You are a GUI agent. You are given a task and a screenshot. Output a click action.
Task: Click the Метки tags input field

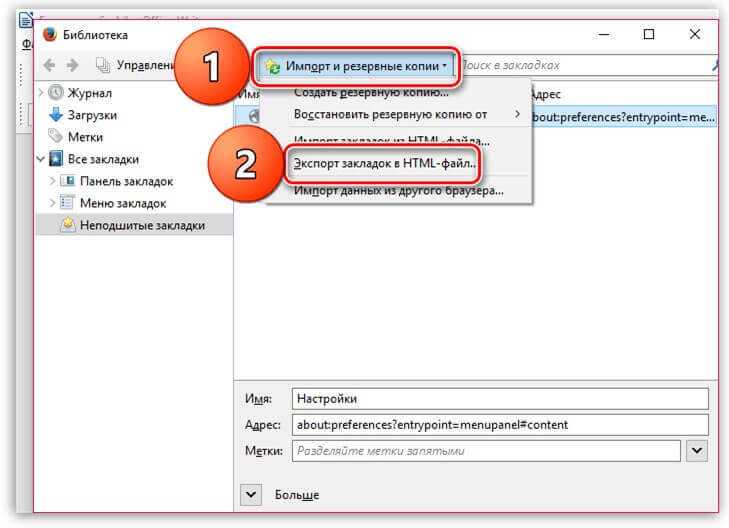coord(486,451)
